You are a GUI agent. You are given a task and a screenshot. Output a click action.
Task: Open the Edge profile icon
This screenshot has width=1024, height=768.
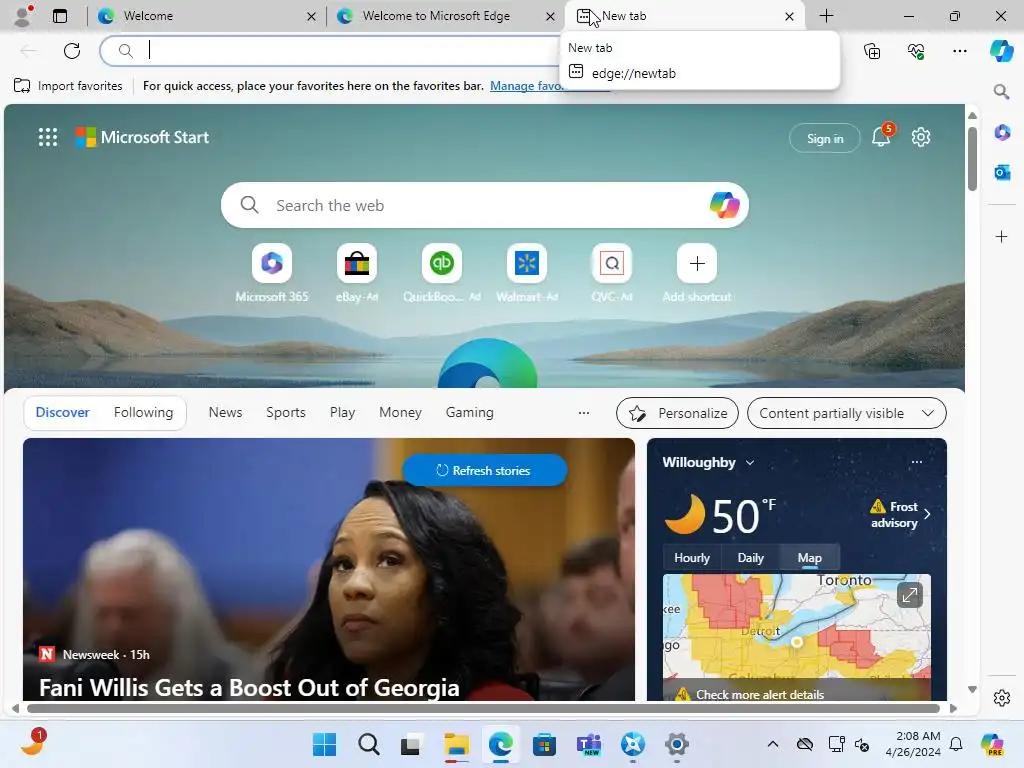pos(23,16)
